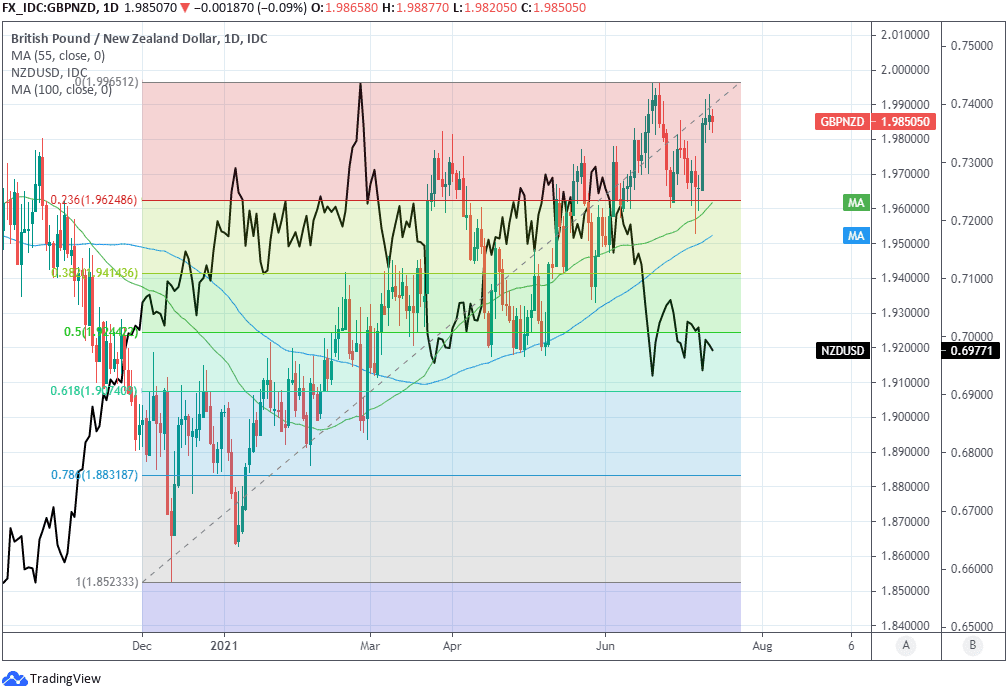
Task: Toggle the B scale button
Action: click(972, 645)
